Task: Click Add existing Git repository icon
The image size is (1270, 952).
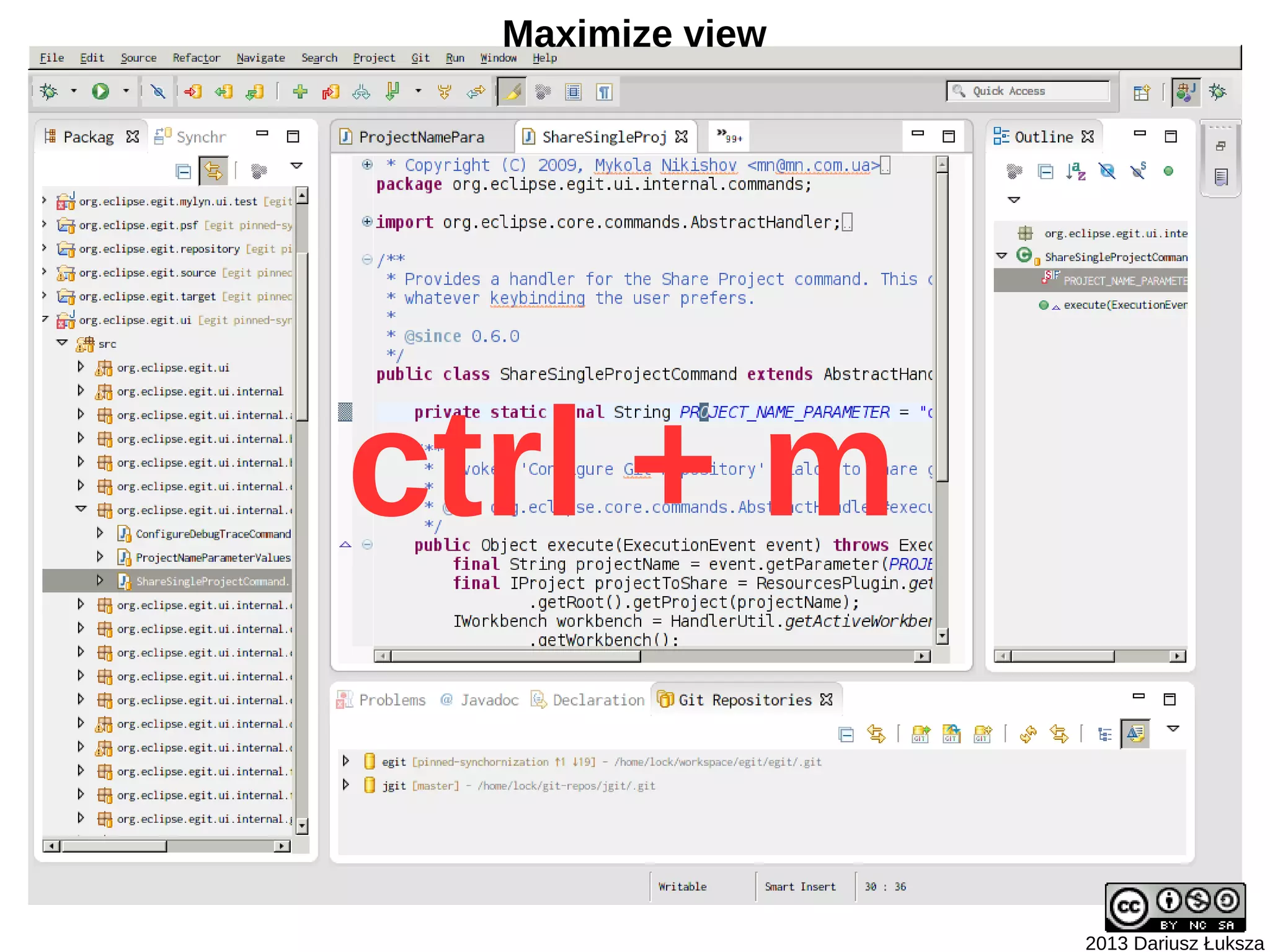Action: (921, 734)
